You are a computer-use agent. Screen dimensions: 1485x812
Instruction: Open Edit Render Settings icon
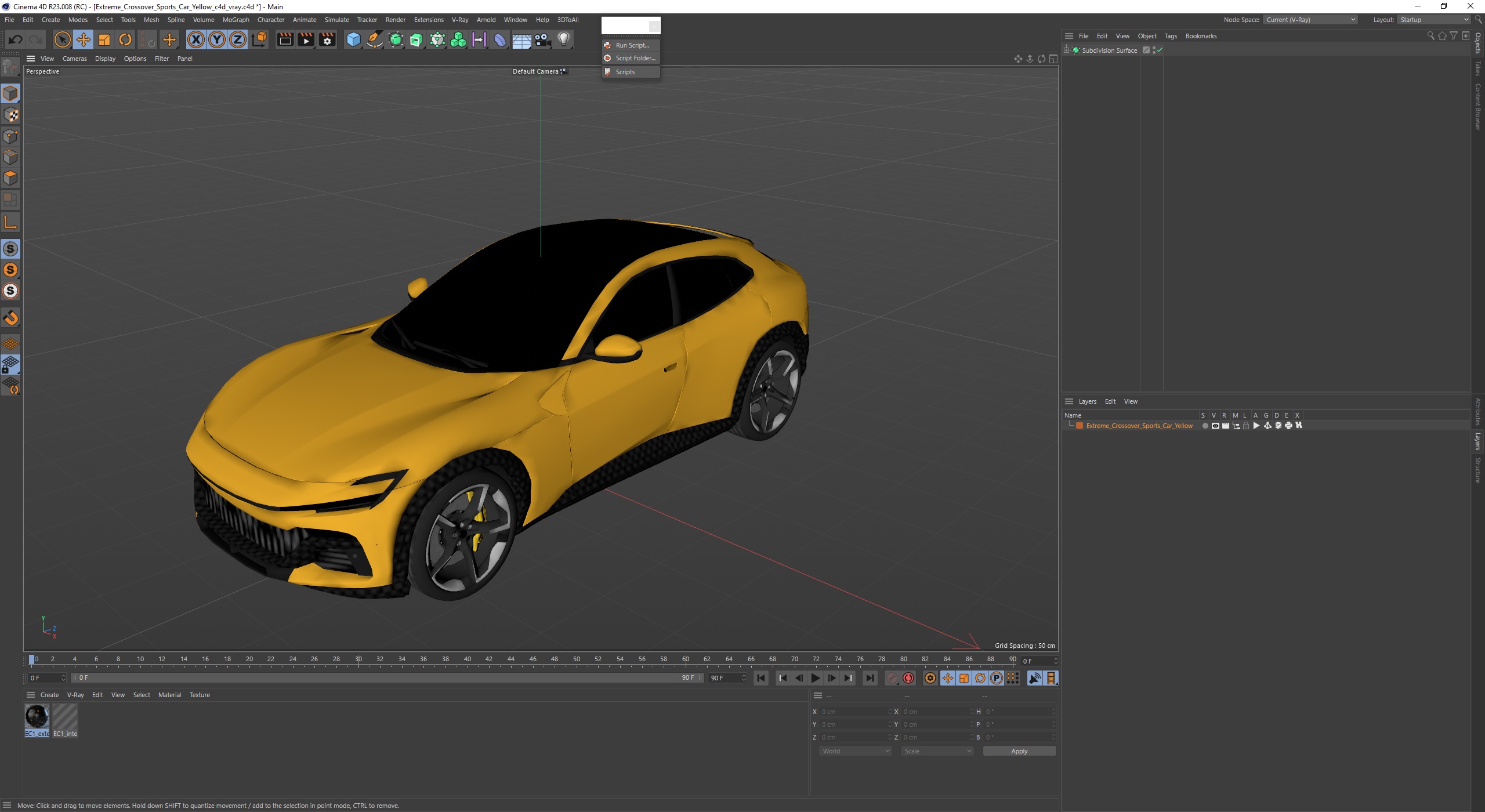pyautogui.click(x=327, y=39)
